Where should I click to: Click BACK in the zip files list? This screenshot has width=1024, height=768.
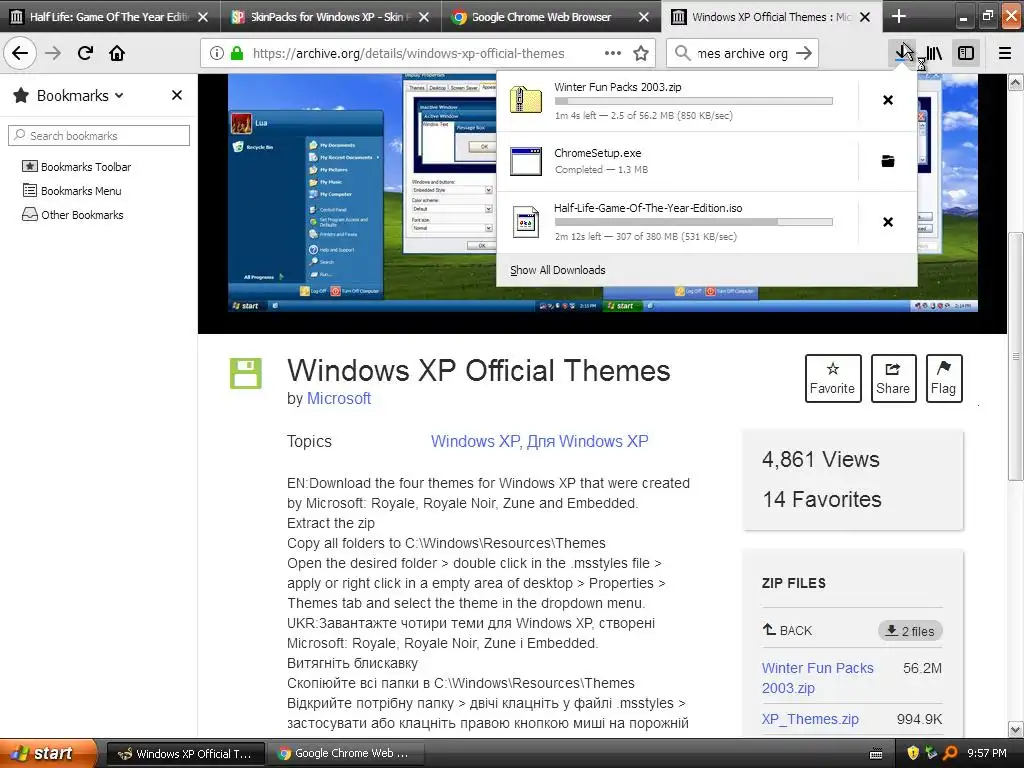[x=788, y=630]
